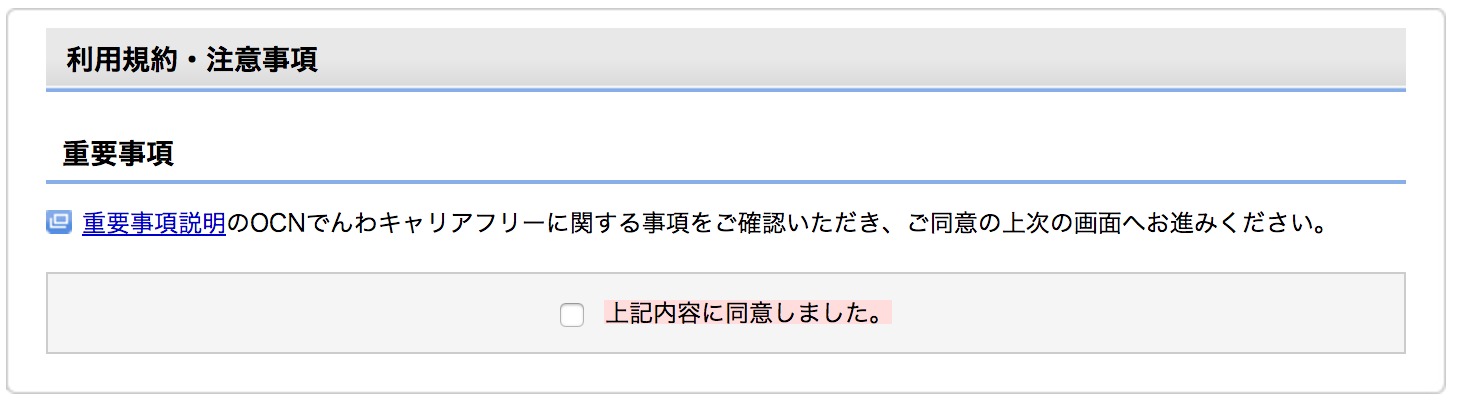Screen dimensions: 1458x402
Task: Click the new-window icon beside 重要事項説明
Action: pyautogui.click(x=59, y=222)
